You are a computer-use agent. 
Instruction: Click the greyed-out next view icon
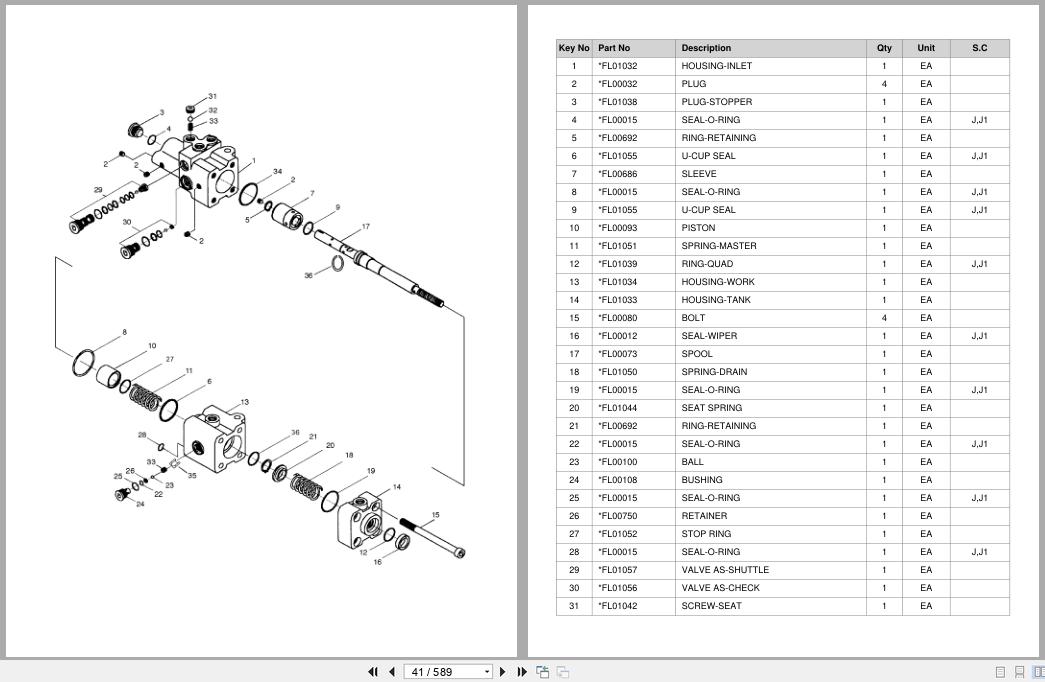tap(562, 672)
